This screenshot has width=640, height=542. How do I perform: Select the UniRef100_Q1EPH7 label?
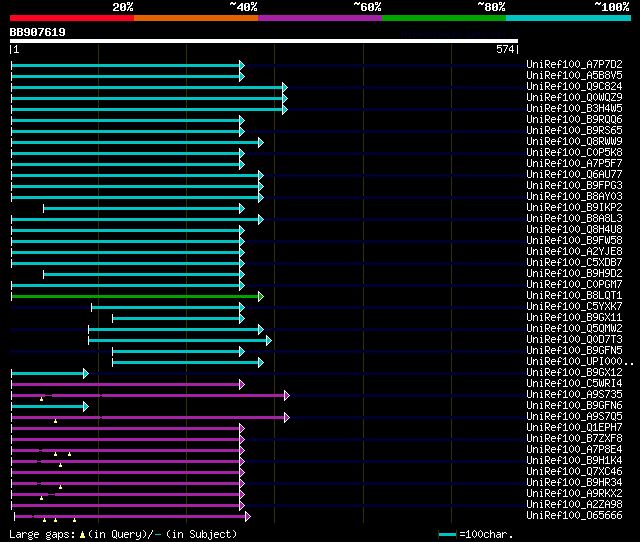tap(574, 428)
